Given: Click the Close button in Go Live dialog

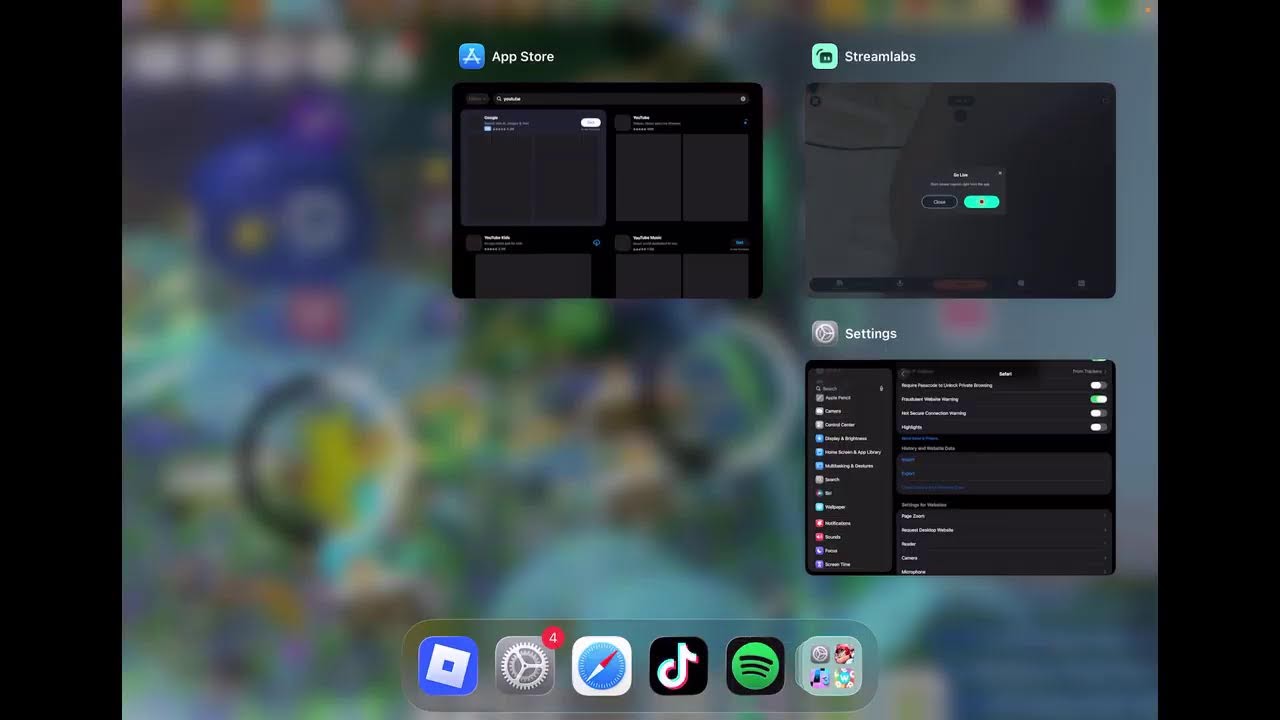Looking at the screenshot, I should point(939,202).
